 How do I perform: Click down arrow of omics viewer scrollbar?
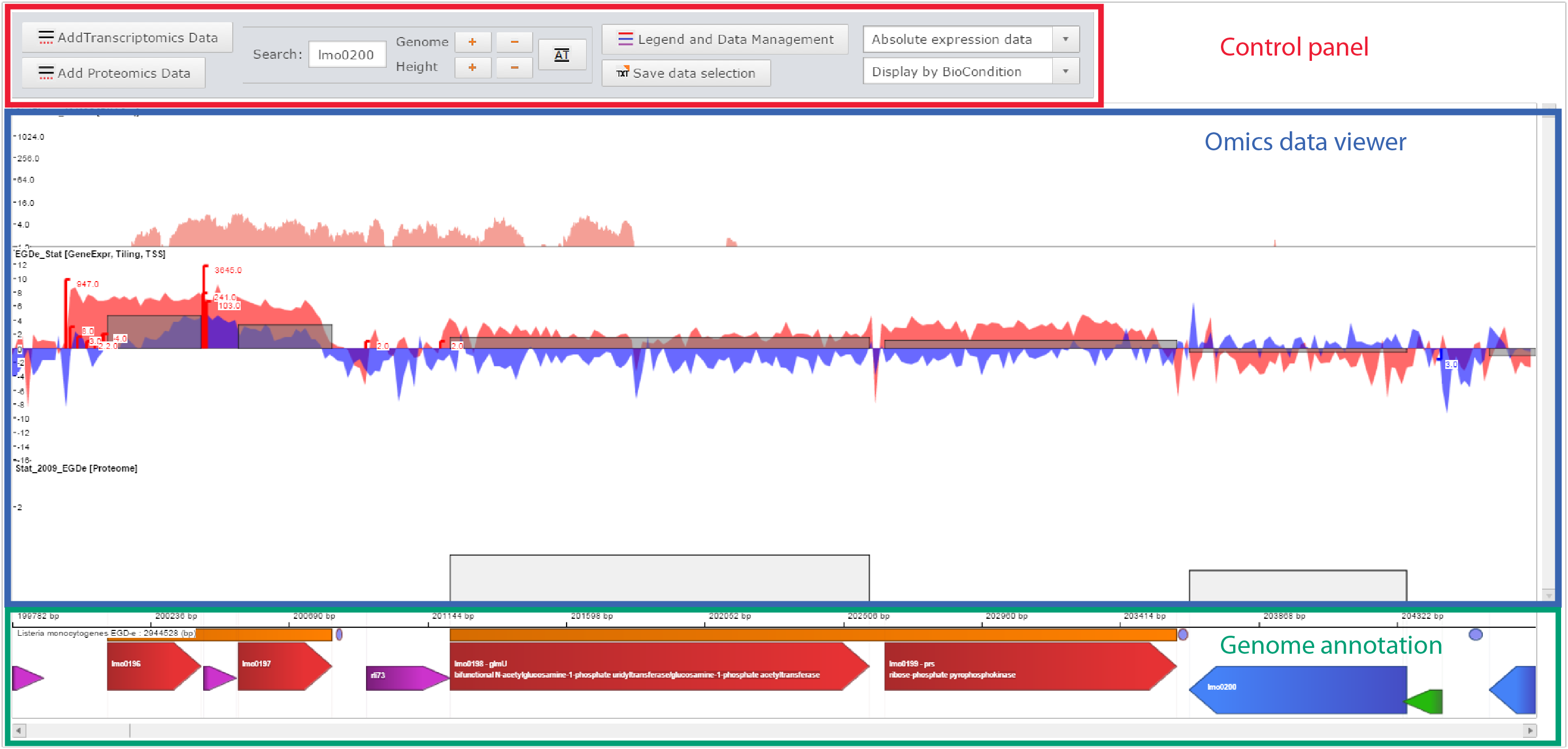[x=1548, y=595]
